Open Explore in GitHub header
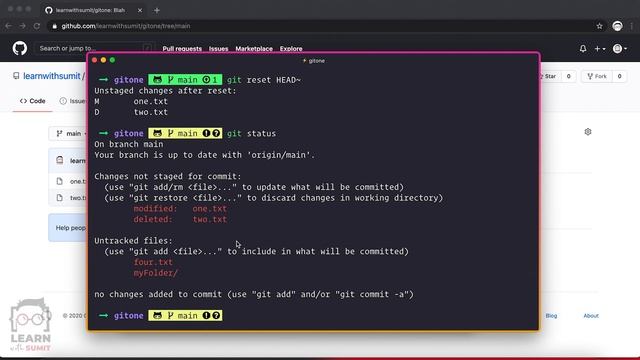The image size is (640, 360). click(291, 49)
